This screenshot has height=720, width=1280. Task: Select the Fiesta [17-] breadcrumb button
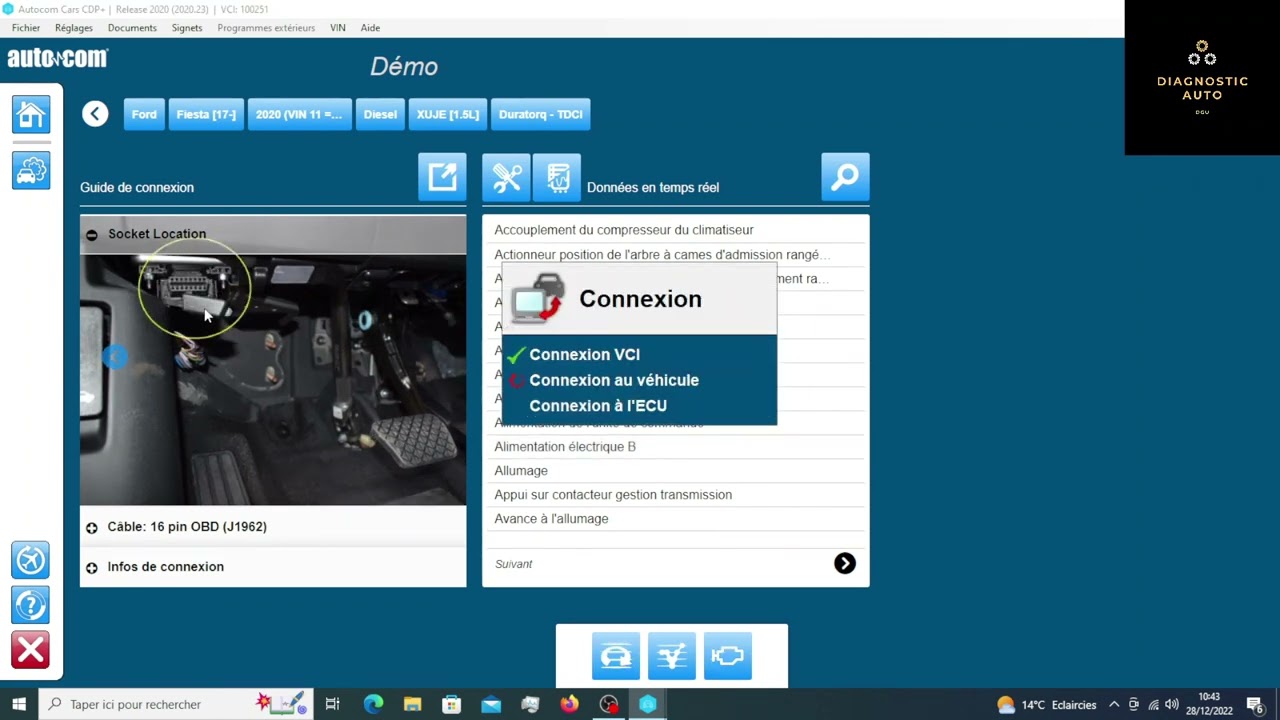coord(206,114)
